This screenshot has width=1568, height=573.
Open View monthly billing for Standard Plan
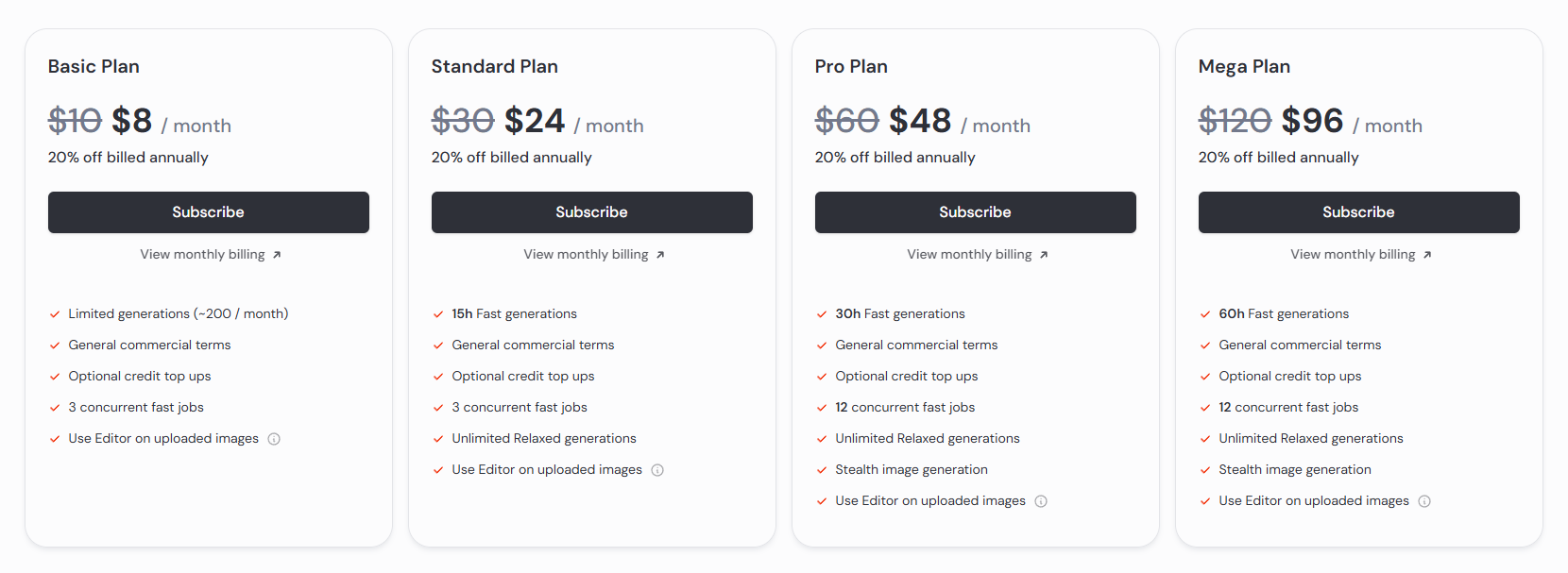tap(586, 255)
